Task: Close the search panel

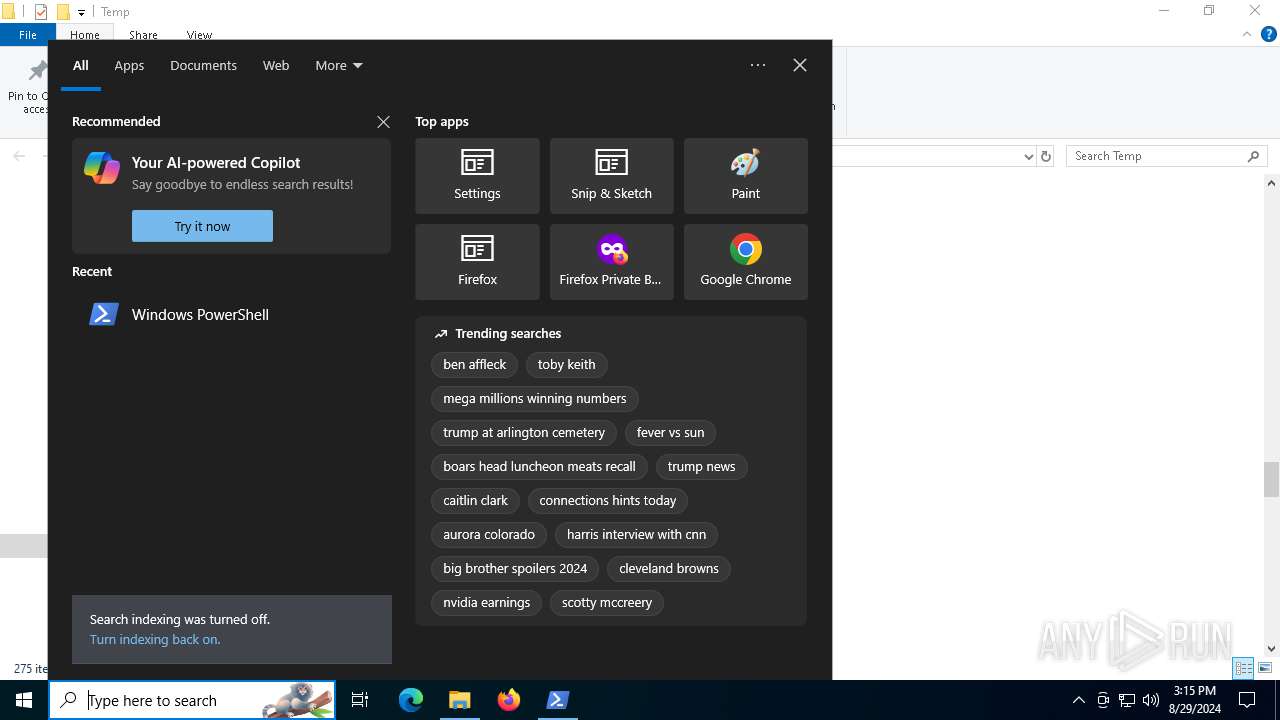Action: 800,65
